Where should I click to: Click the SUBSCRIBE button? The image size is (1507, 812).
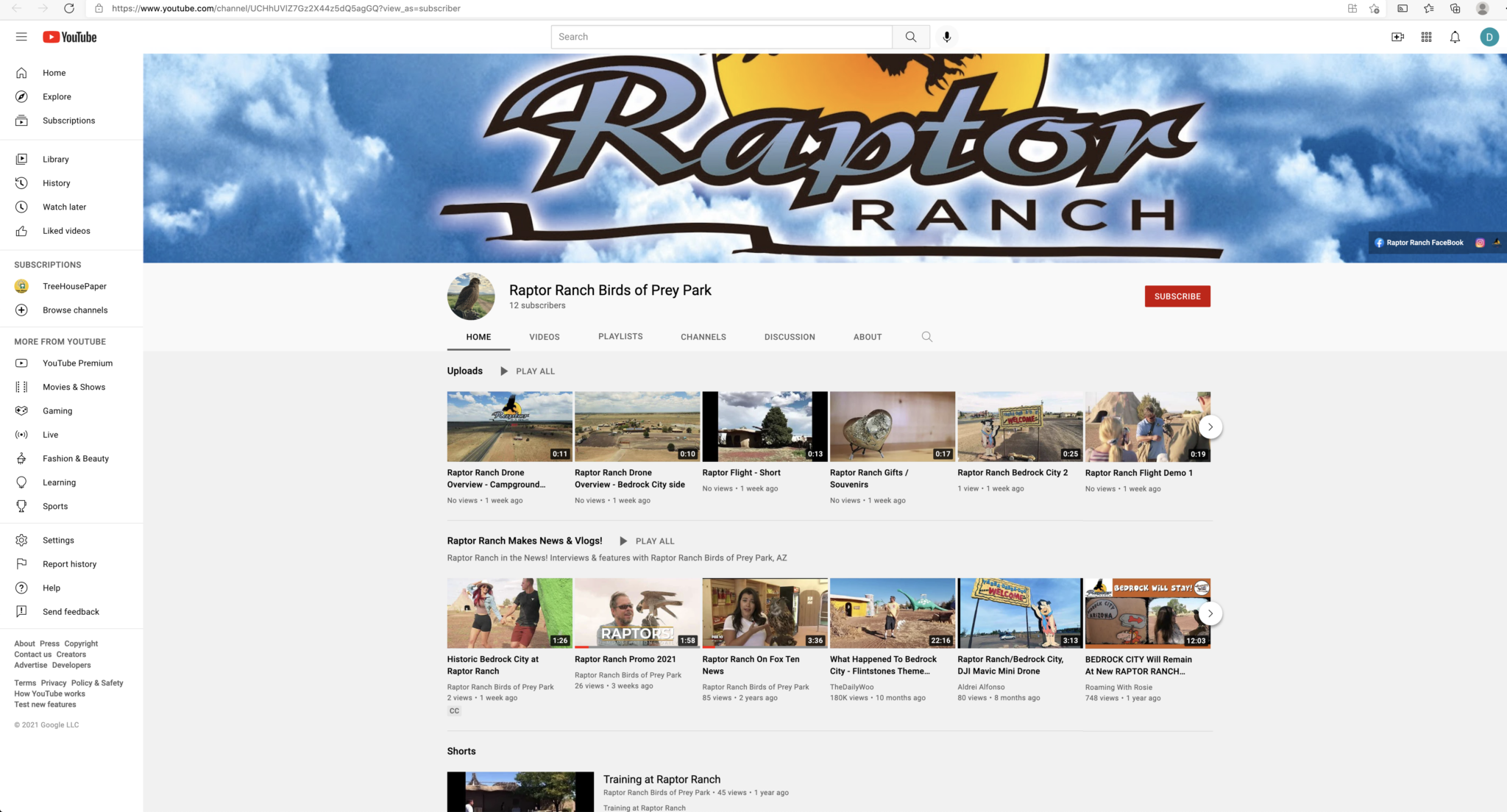click(x=1177, y=296)
